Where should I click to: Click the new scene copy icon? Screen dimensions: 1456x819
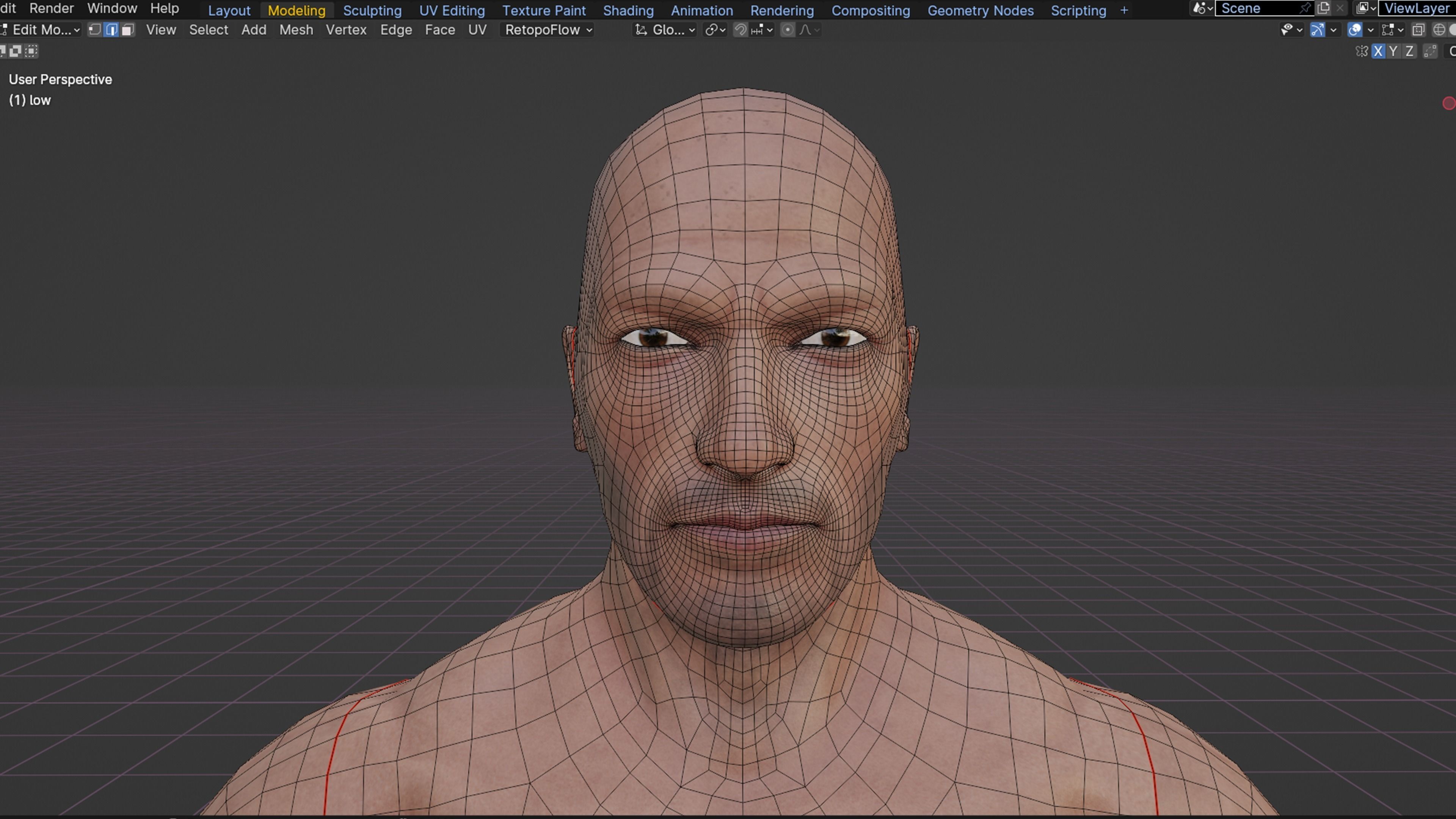click(x=1323, y=8)
